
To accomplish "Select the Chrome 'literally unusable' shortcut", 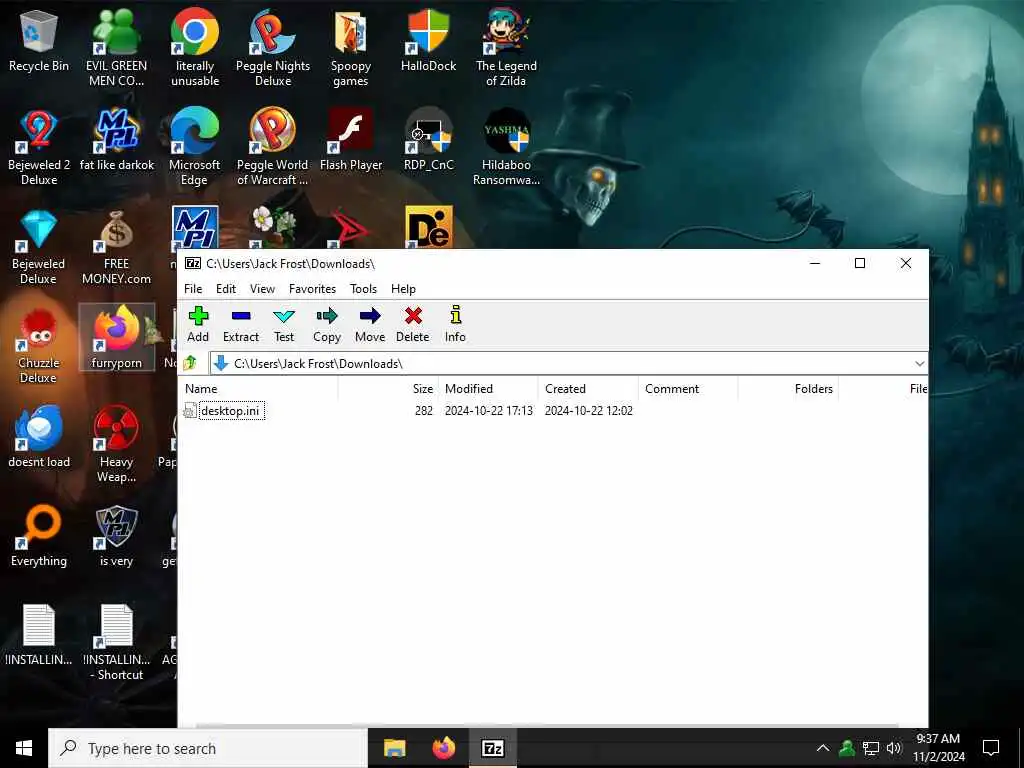I will click(x=195, y=49).
